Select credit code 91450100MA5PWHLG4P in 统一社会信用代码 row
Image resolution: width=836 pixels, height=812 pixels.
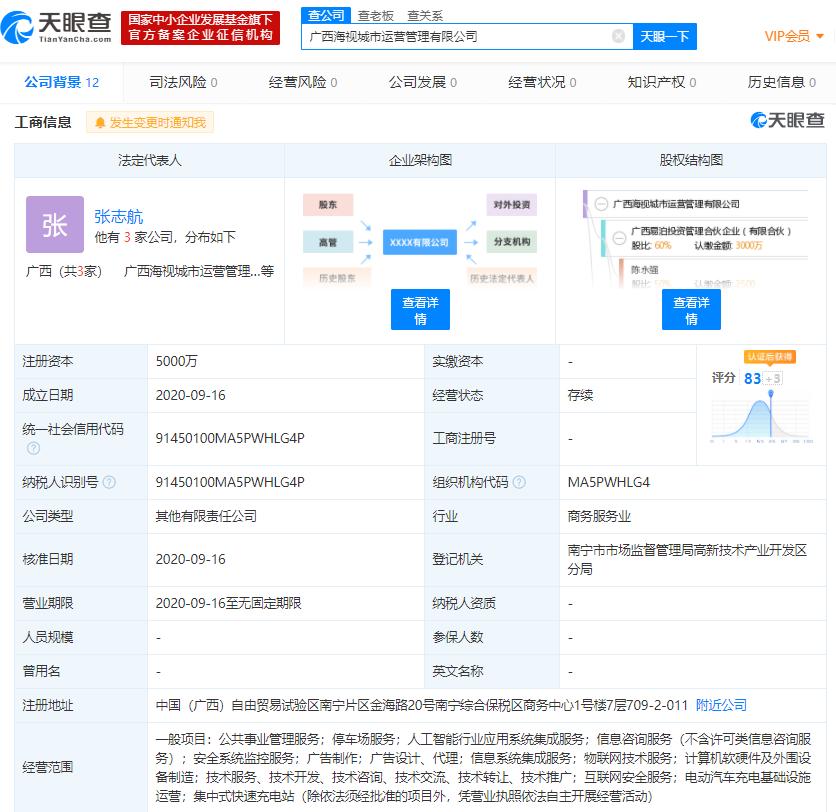230,438
